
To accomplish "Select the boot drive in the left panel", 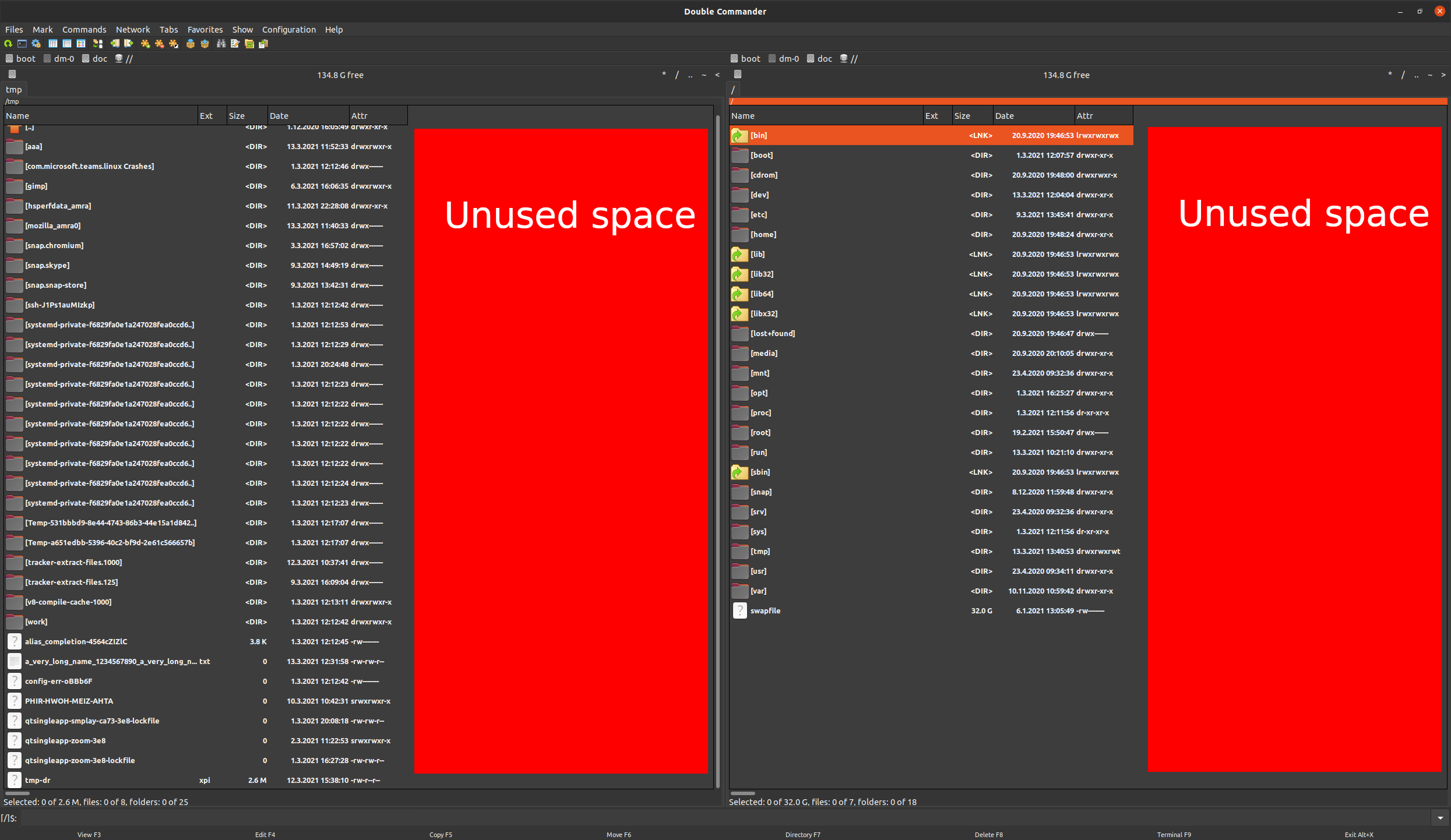I will click(x=21, y=59).
